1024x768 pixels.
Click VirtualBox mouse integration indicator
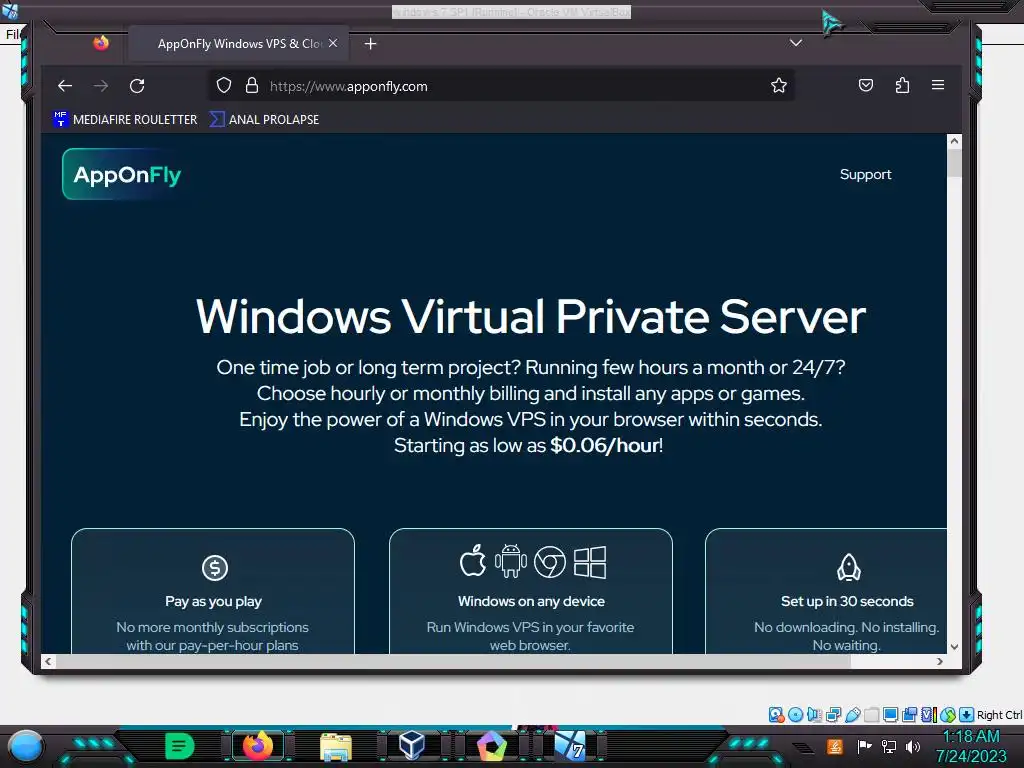948,714
